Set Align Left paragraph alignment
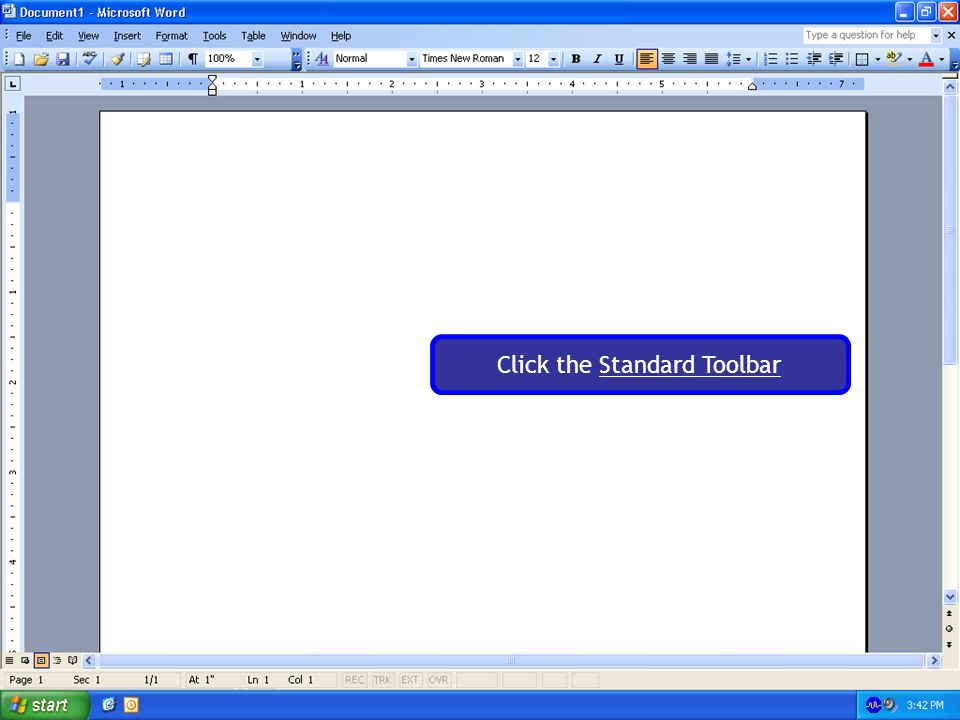 coord(647,59)
